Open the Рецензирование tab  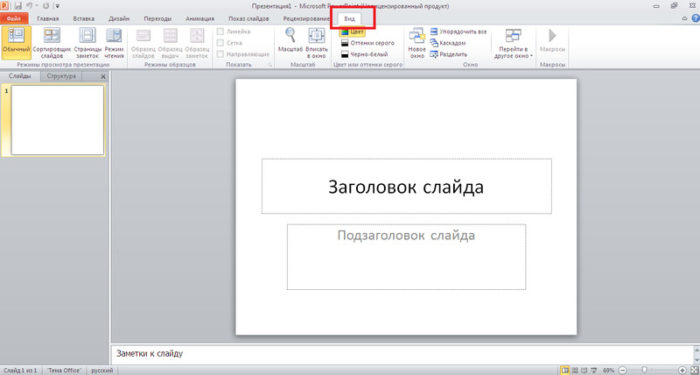coord(306,19)
